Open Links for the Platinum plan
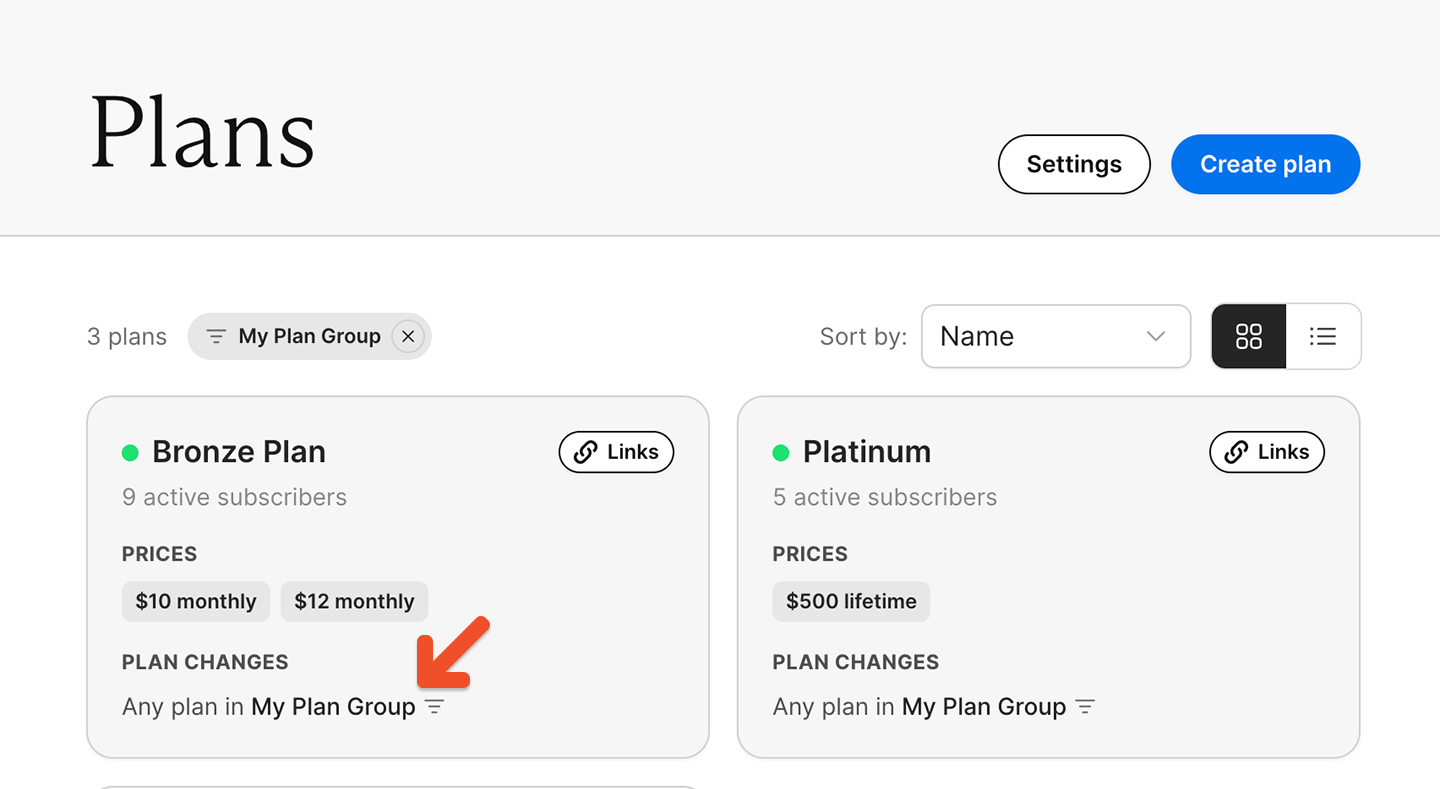This screenshot has width=1440, height=789. [x=1267, y=452]
